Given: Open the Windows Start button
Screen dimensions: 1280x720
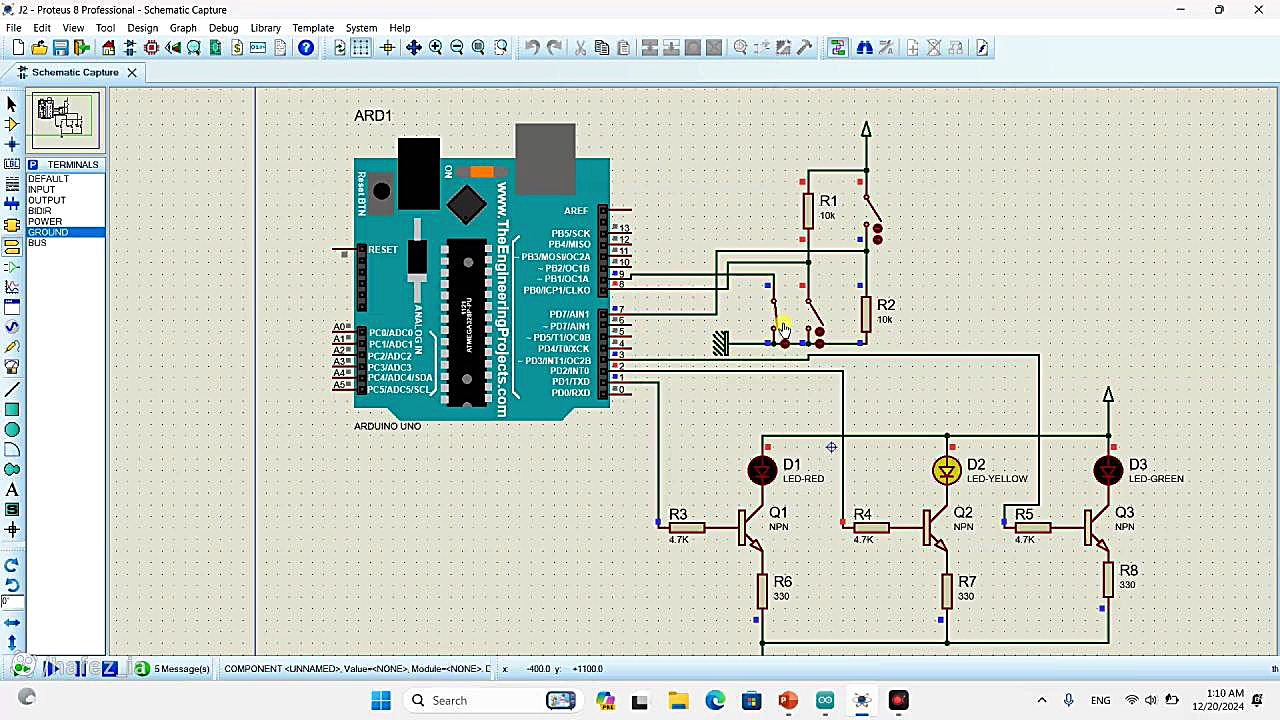Looking at the screenshot, I should (x=381, y=700).
